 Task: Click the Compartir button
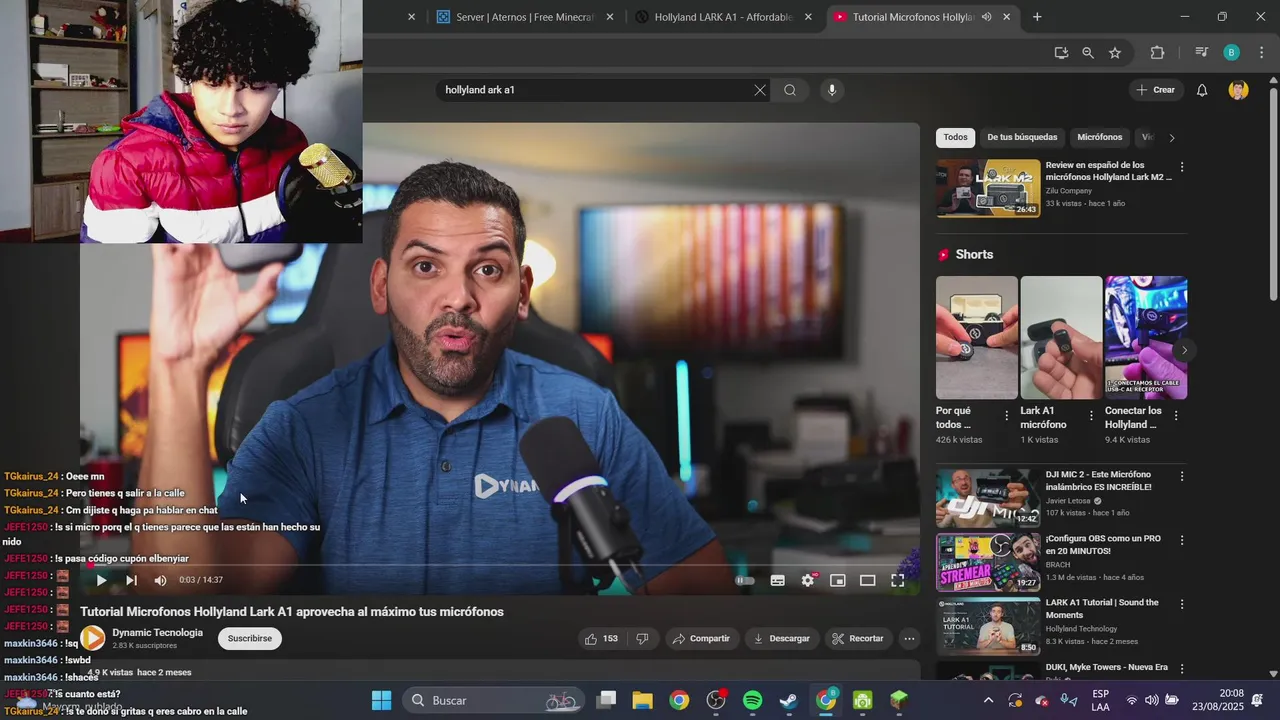click(x=701, y=638)
